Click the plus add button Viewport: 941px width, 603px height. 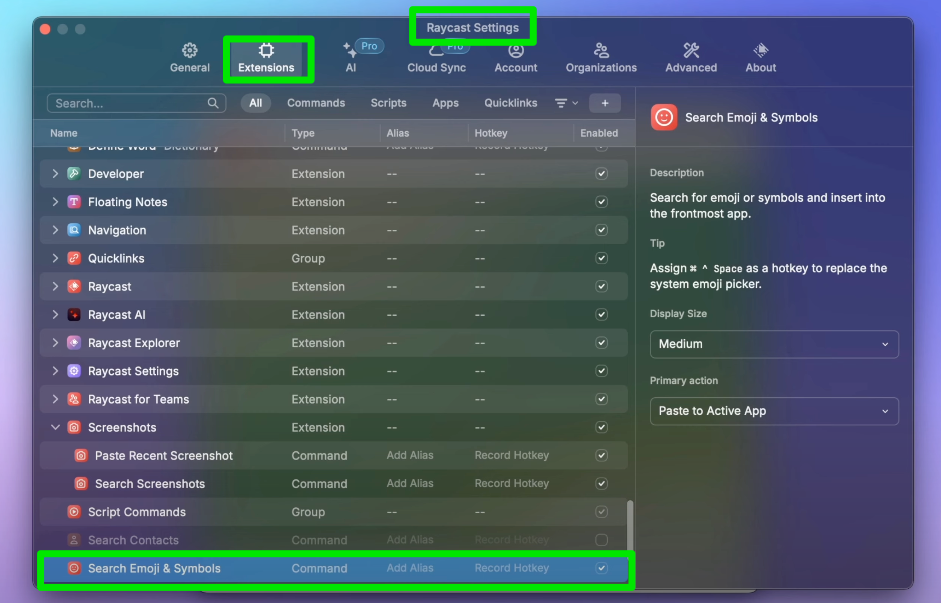pos(605,103)
